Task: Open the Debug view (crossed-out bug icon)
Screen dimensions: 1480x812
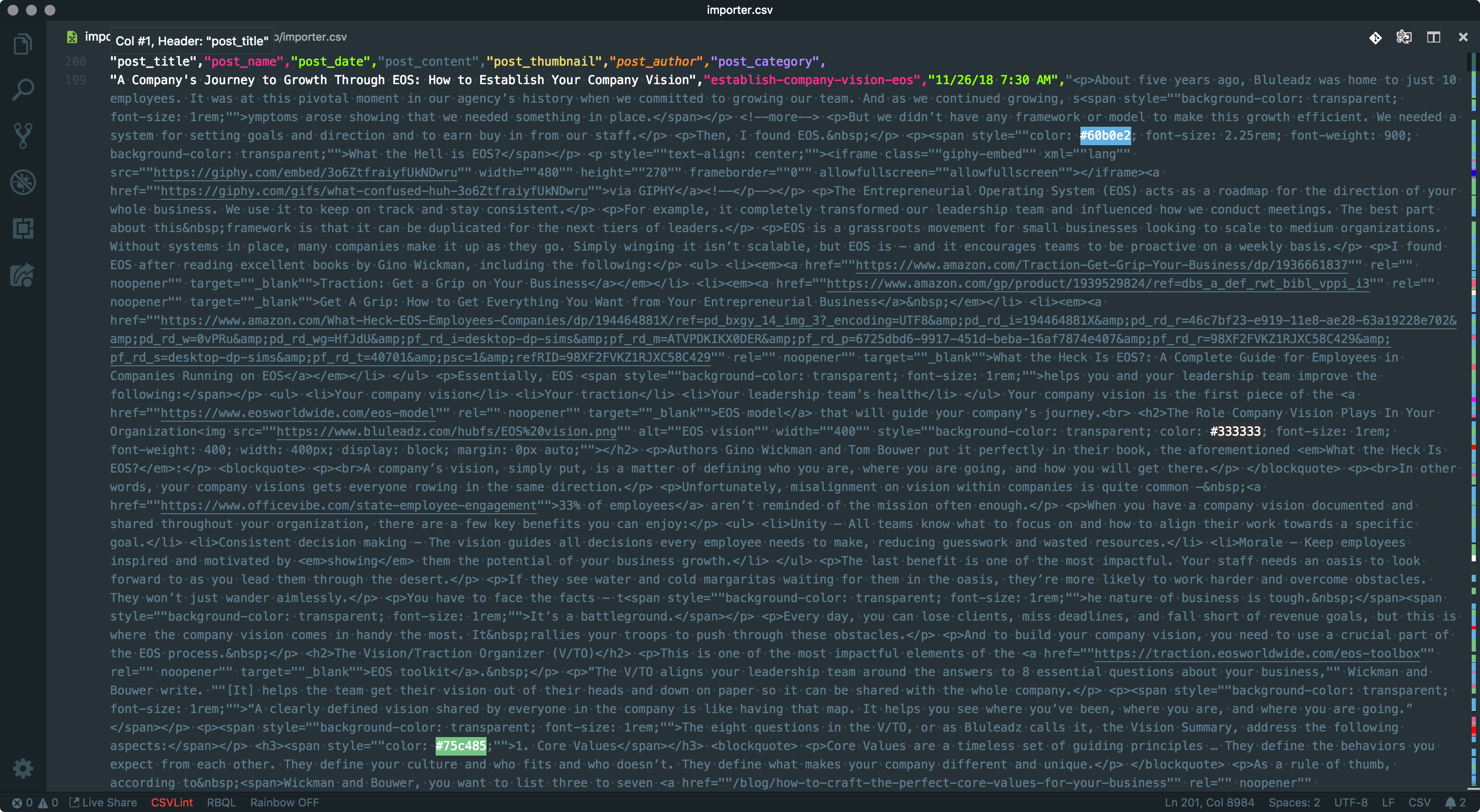Action: [x=23, y=182]
